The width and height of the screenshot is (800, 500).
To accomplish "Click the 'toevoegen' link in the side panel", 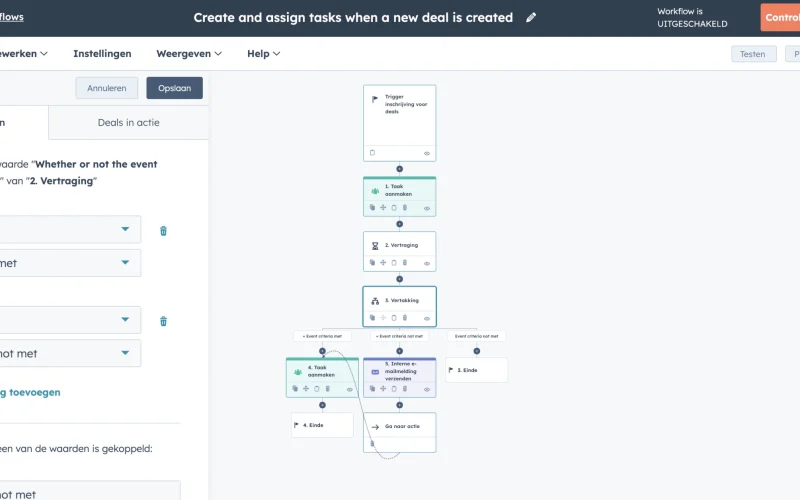I will coord(30,392).
